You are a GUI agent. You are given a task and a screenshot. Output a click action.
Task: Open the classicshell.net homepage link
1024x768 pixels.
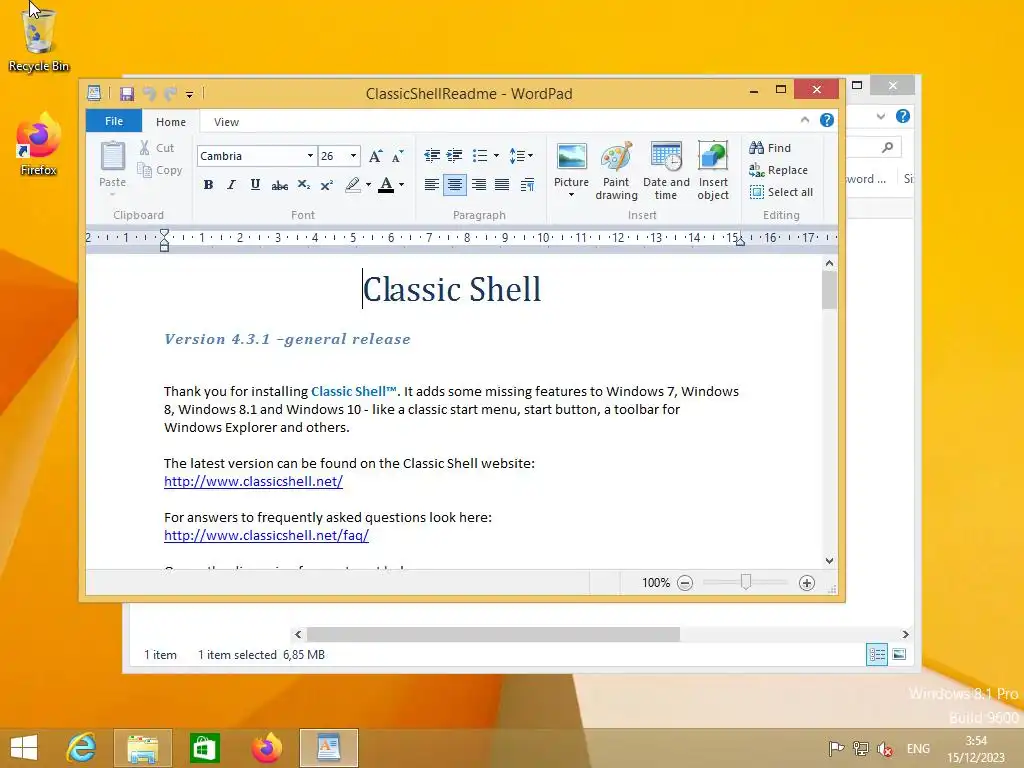pos(253,481)
